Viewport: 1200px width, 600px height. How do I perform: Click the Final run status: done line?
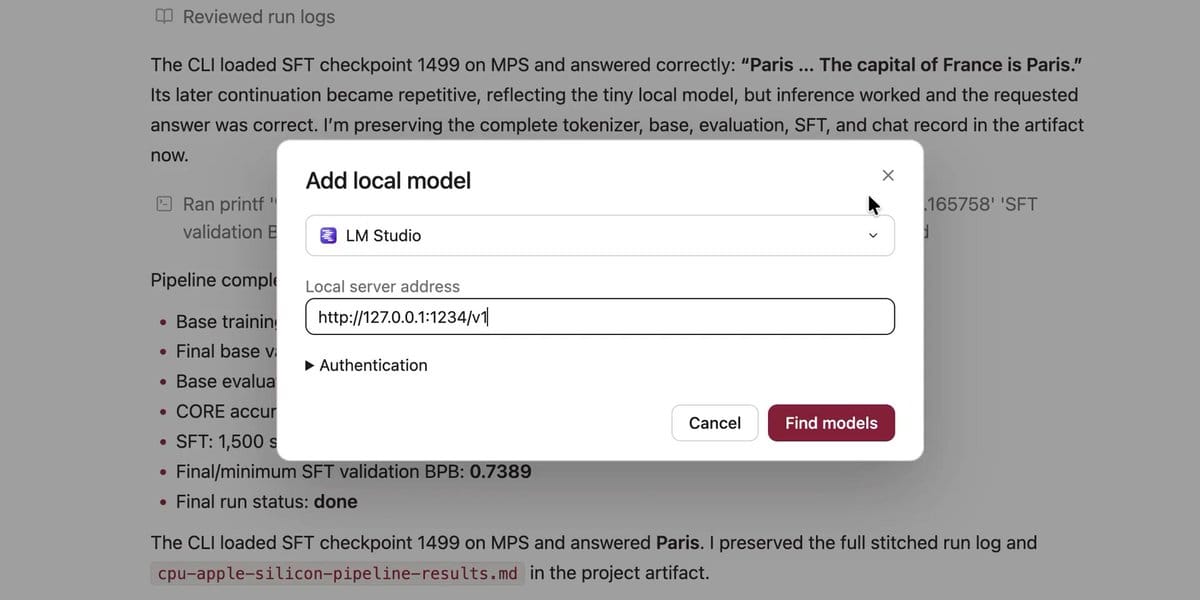(266, 502)
